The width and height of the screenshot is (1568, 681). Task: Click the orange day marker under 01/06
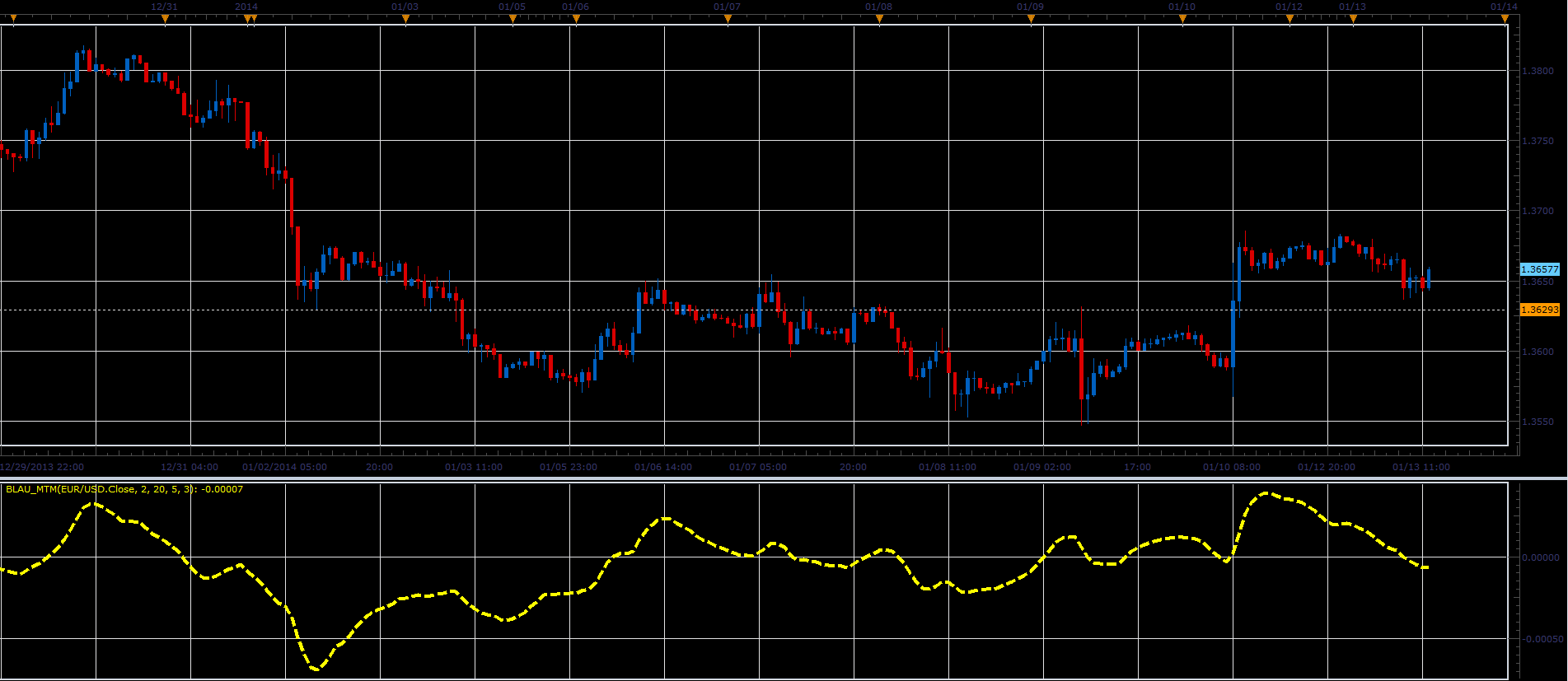576,18
